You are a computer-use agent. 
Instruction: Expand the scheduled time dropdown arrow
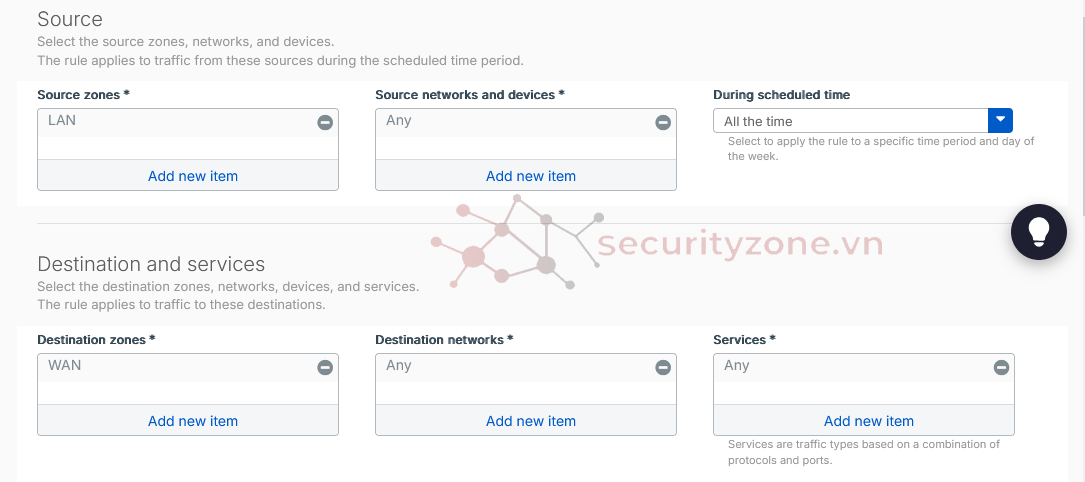point(1000,121)
